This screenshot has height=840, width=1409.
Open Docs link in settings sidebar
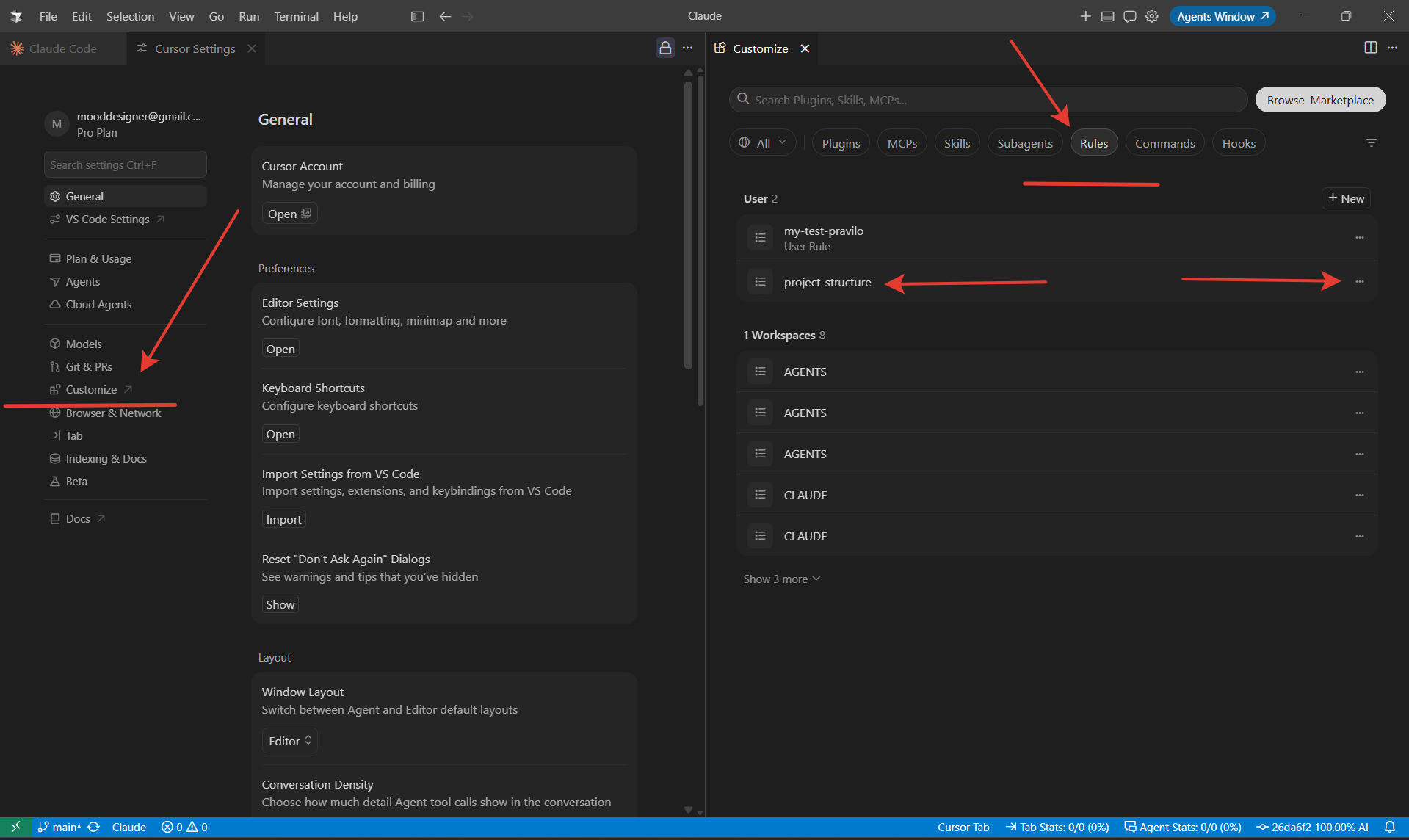(x=78, y=518)
